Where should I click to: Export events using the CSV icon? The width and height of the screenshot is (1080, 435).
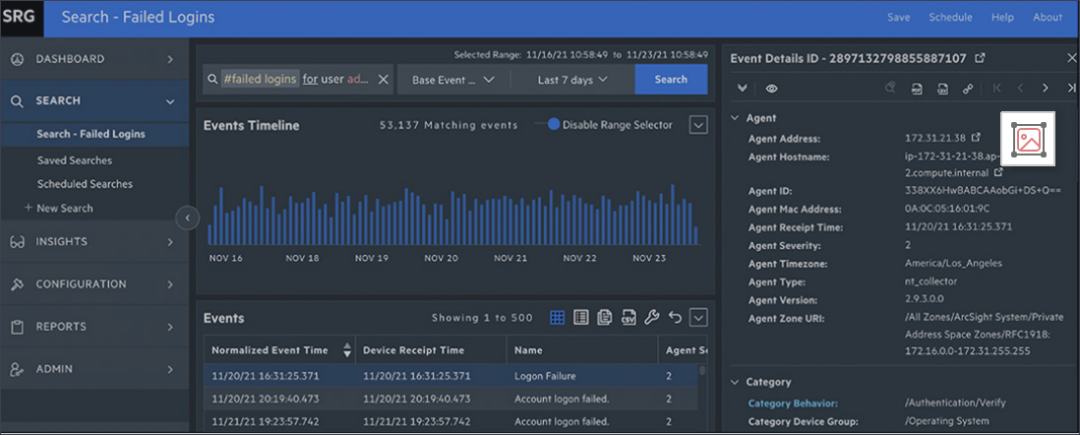(628, 318)
